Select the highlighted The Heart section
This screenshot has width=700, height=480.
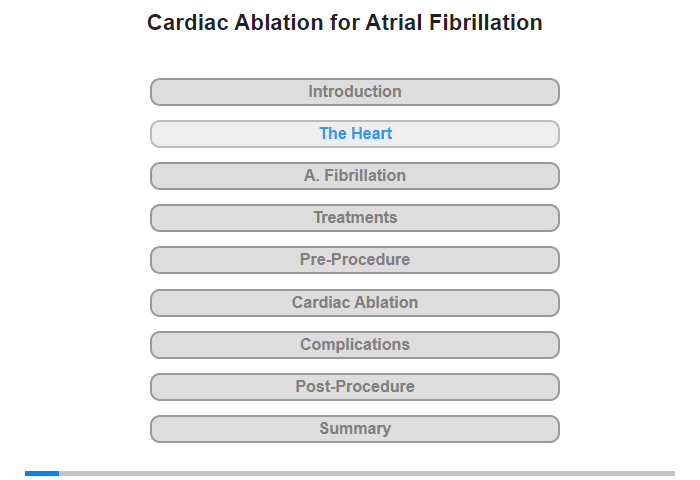(354, 134)
